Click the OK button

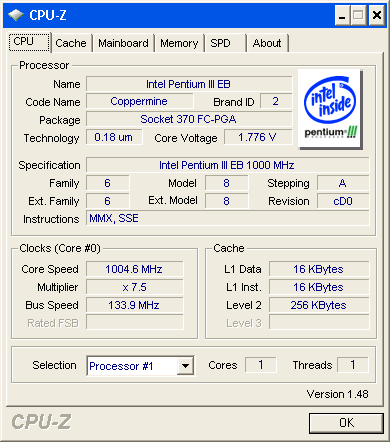click(346, 423)
